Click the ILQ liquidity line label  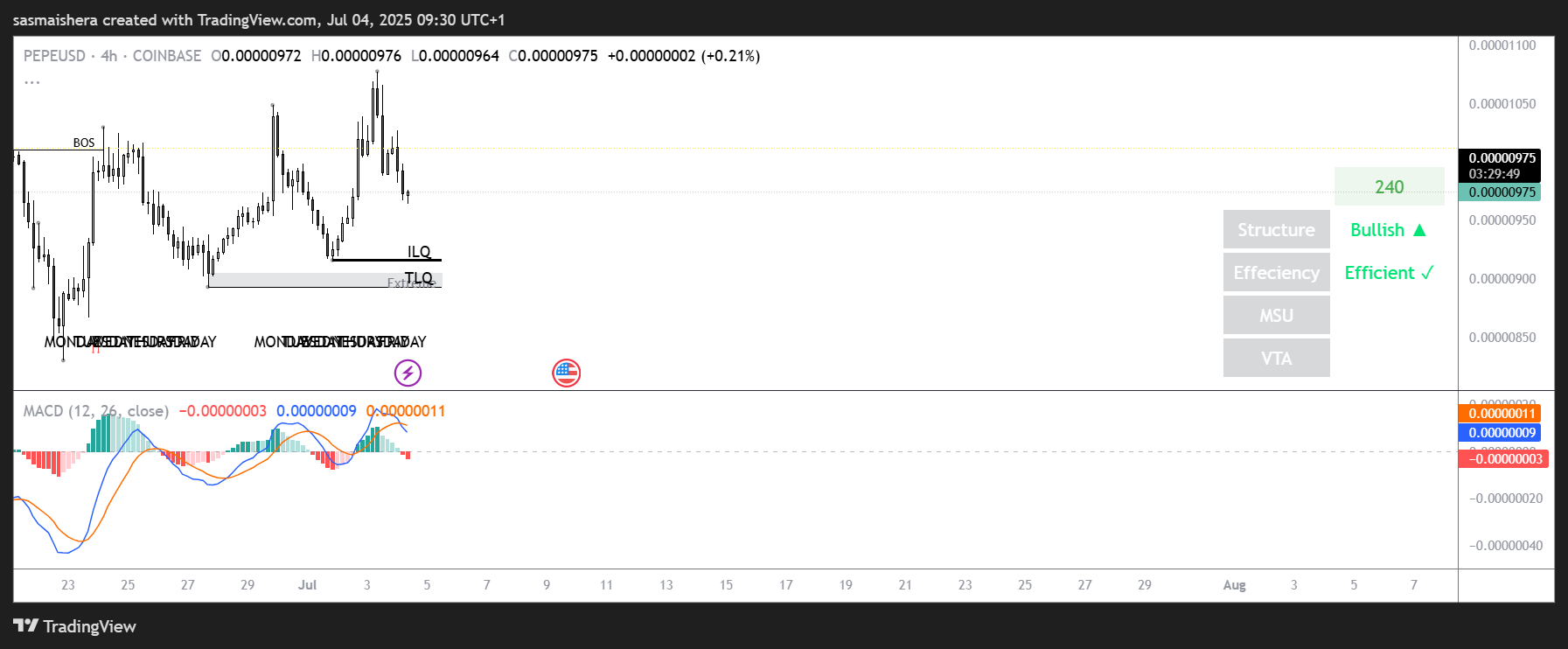[419, 252]
